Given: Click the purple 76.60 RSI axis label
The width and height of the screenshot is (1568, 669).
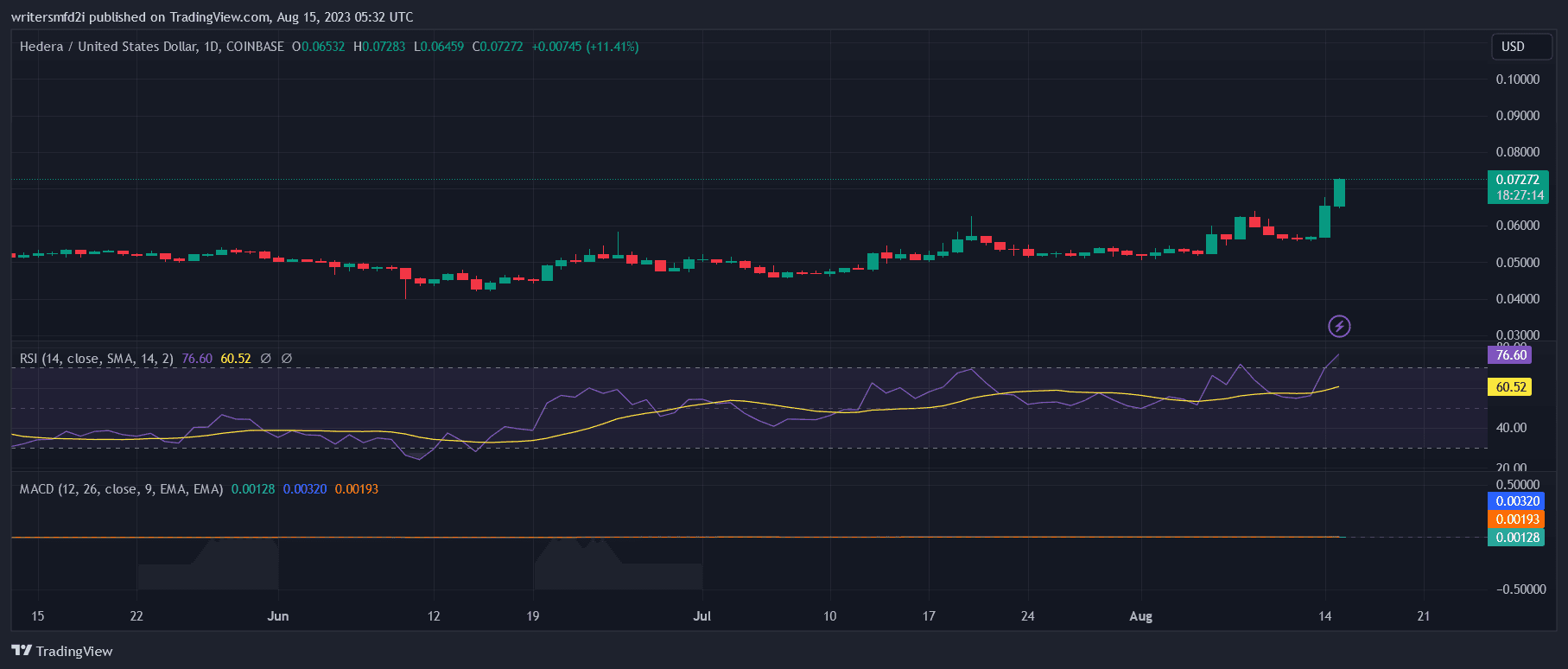Looking at the screenshot, I should pos(1511,355).
